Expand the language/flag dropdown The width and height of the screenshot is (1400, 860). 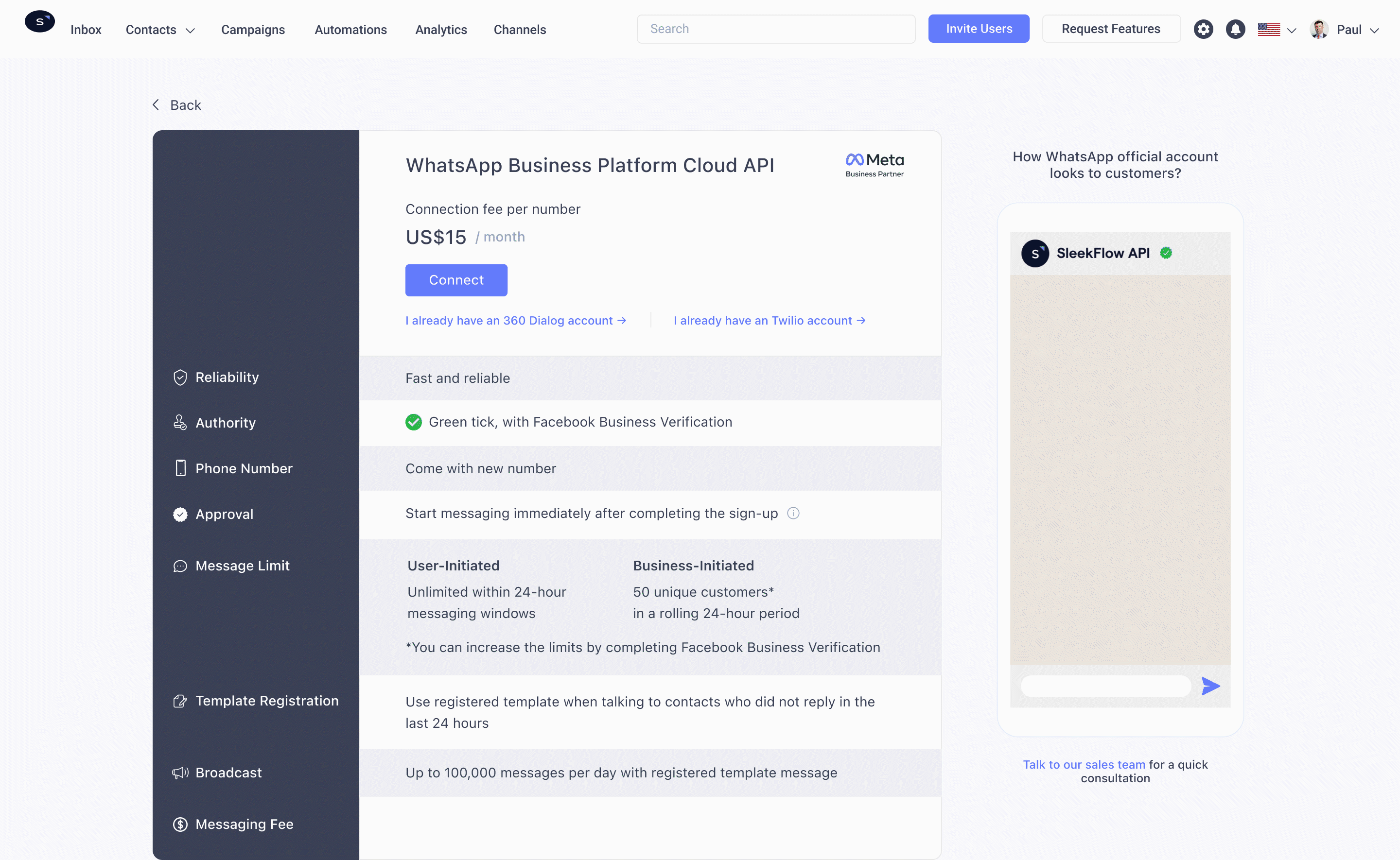point(1278,28)
